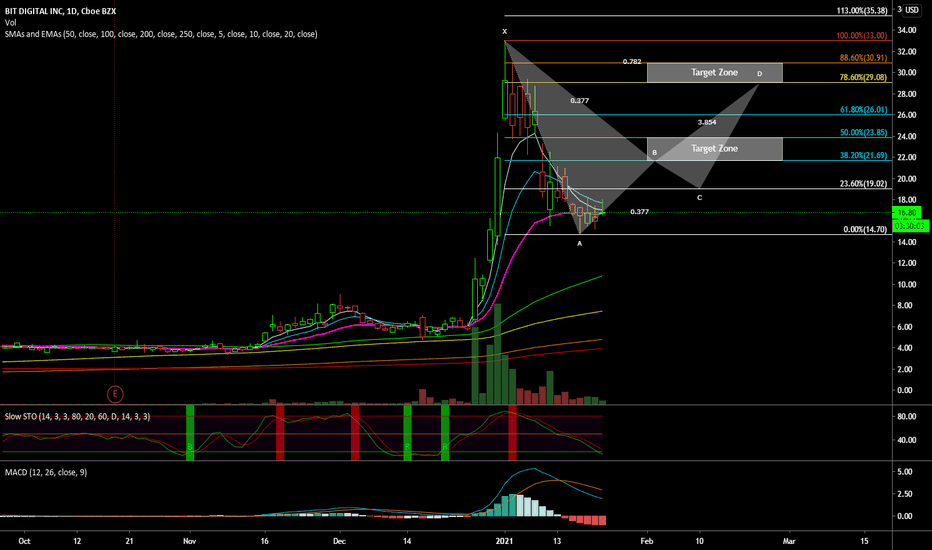Click the 50.00%(23.85) Fib level label
932x550 pixels.
pos(863,133)
